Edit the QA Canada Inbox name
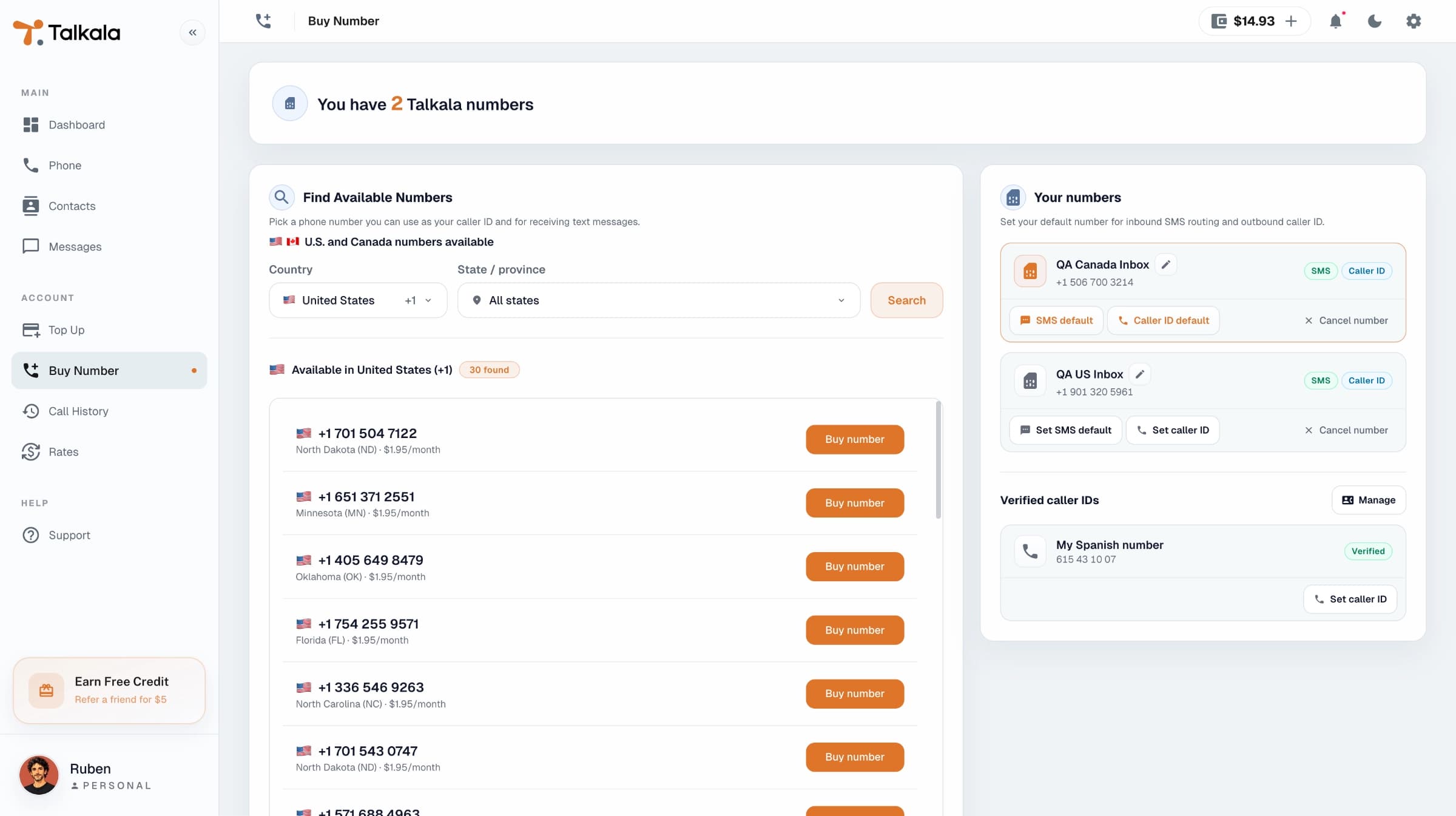Viewport: 1456px width, 816px height. coord(1165,265)
